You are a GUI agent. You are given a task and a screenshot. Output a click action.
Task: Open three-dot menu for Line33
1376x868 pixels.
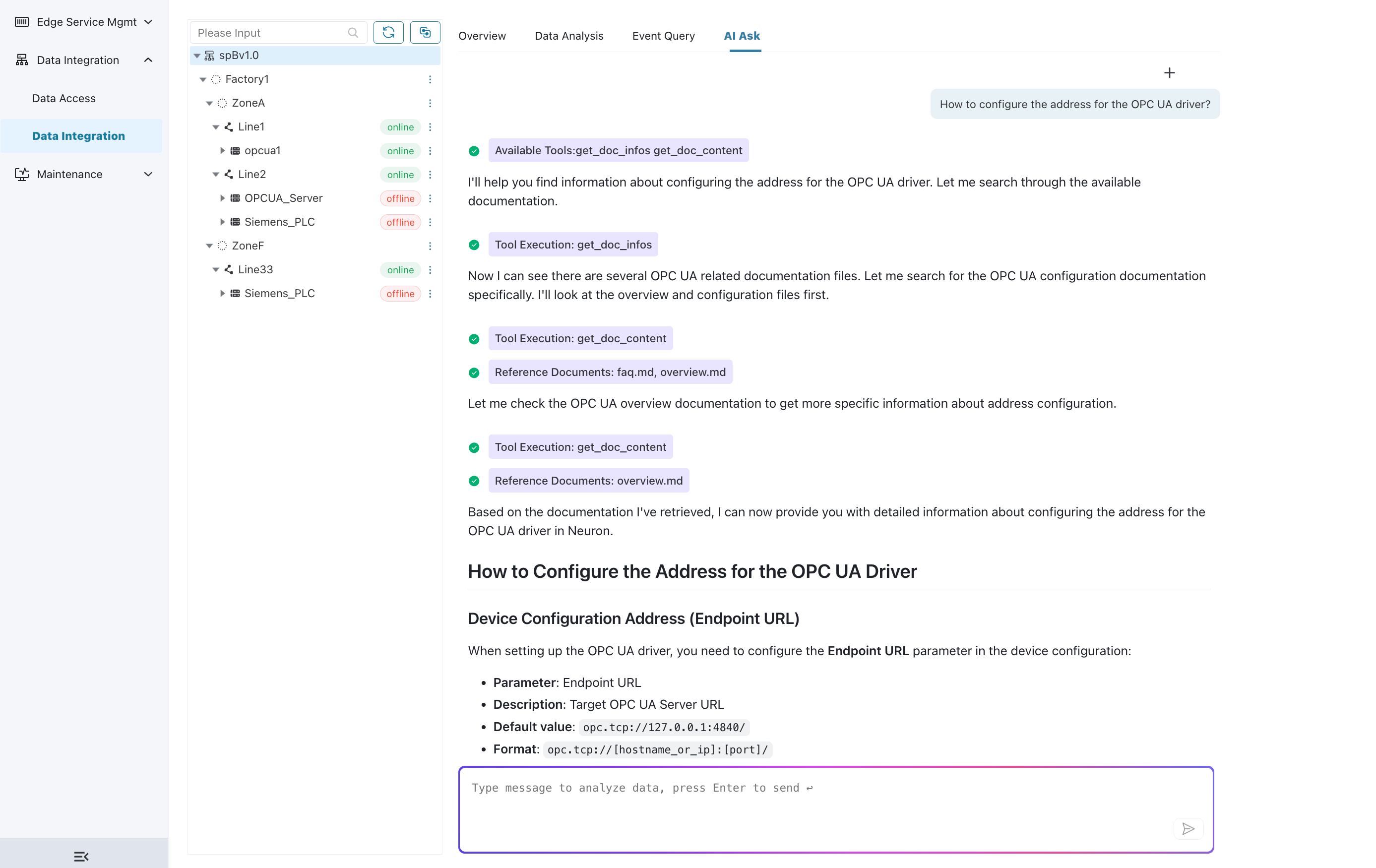click(x=430, y=270)
